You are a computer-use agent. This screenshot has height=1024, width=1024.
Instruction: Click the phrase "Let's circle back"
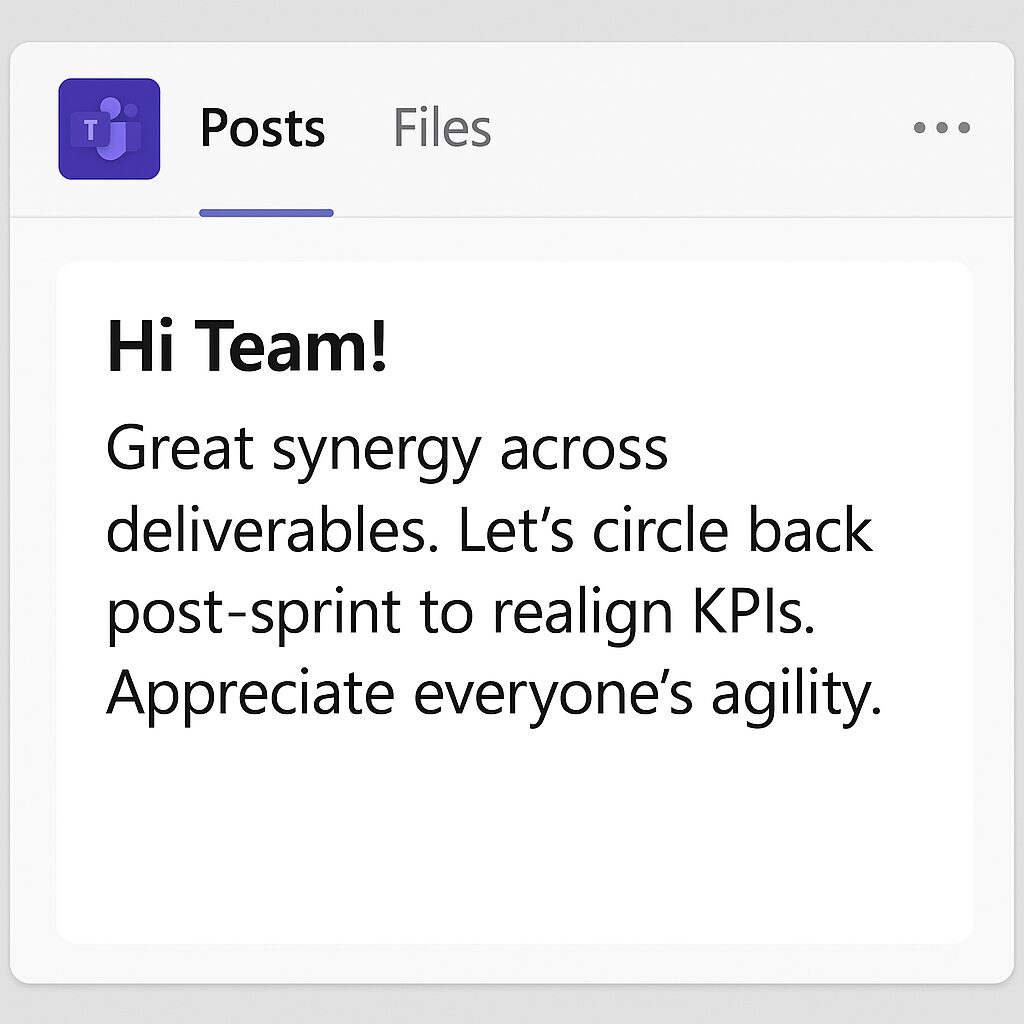666,531
